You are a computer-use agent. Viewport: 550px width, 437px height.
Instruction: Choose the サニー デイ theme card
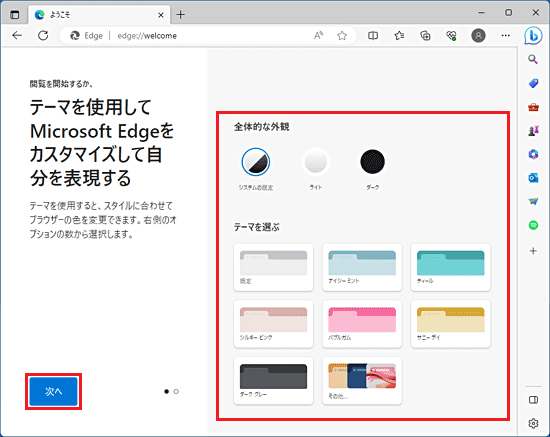[450, 324]
